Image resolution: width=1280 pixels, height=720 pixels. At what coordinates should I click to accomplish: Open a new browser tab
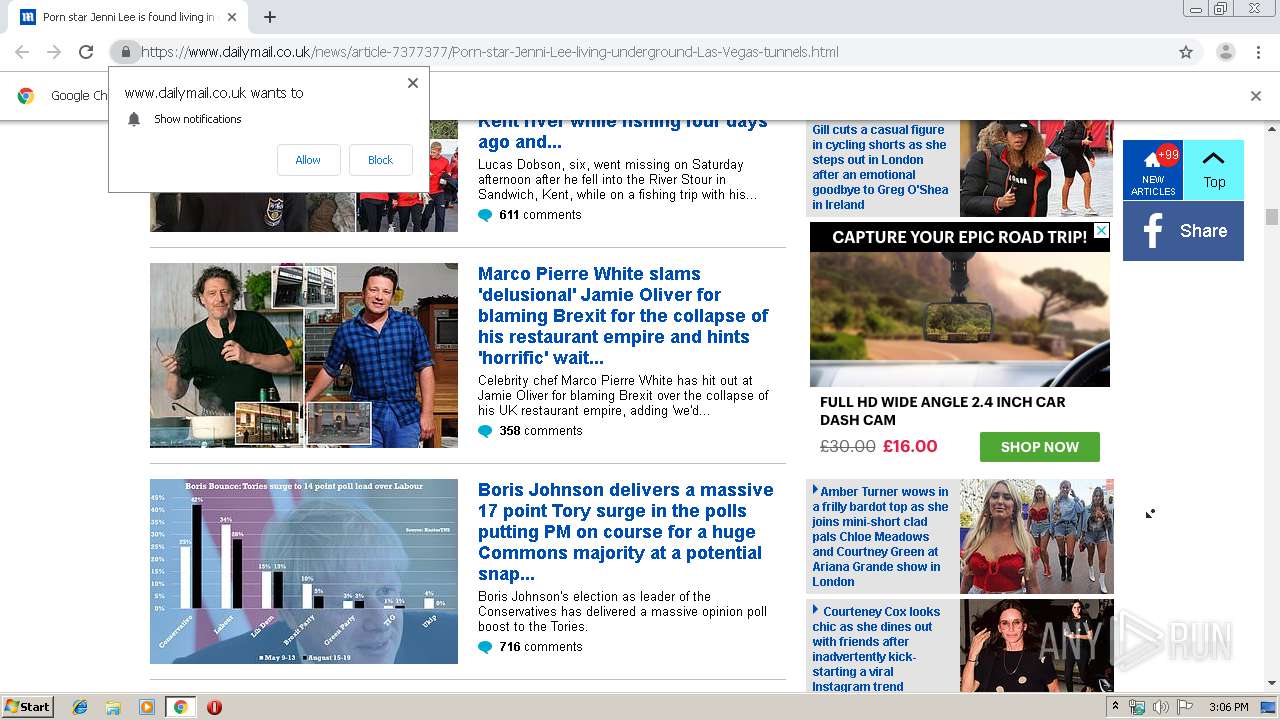[x=270, y=17]
